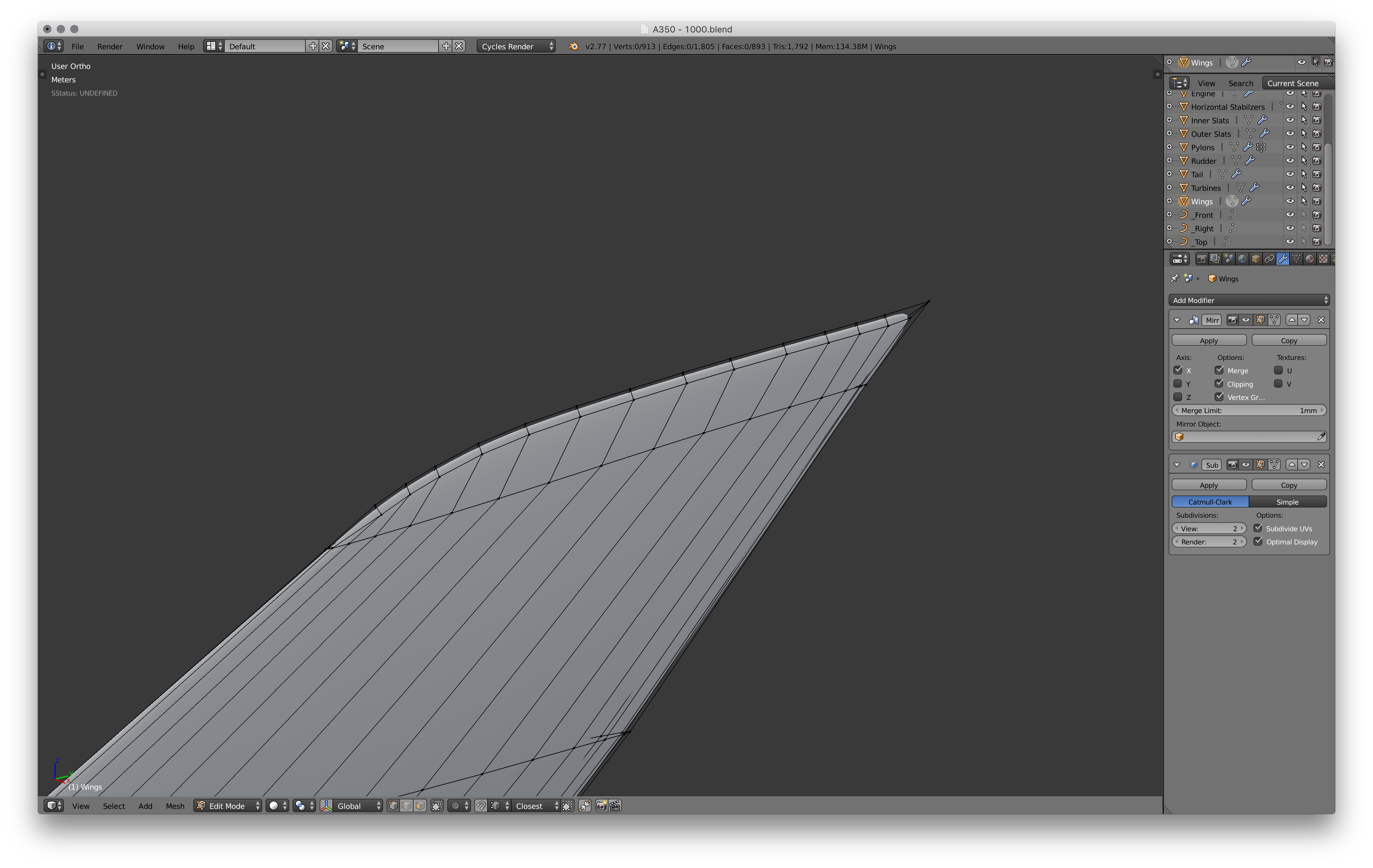The width and height of the screenshot is (1373, 868).
Task: Open the Window menu
Action: (x=150, y=46)
